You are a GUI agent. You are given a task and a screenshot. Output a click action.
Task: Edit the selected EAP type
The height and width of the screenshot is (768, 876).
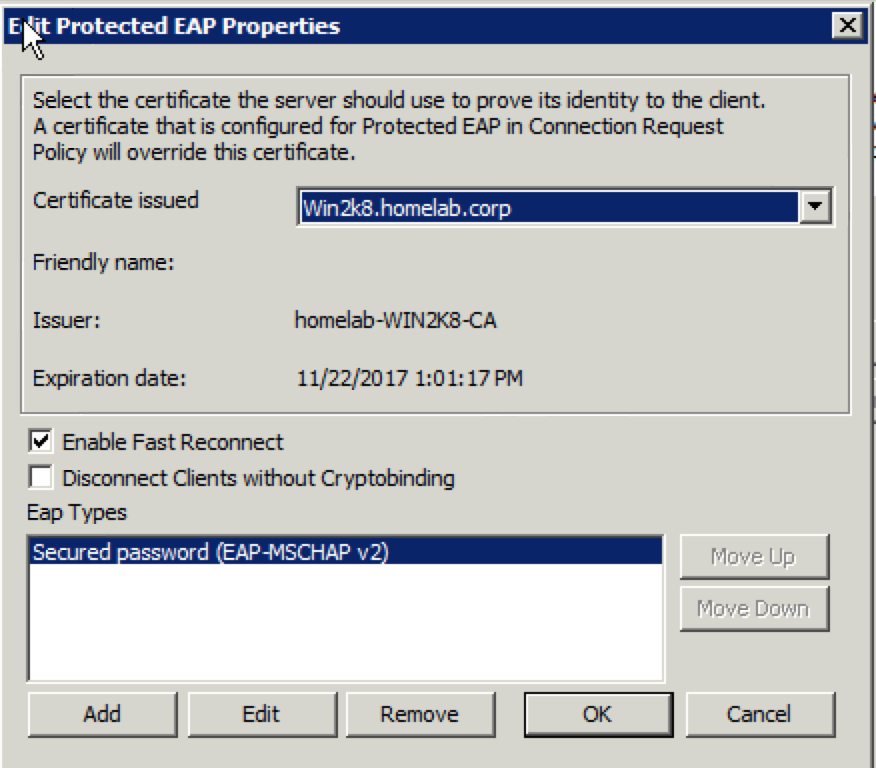262,714
